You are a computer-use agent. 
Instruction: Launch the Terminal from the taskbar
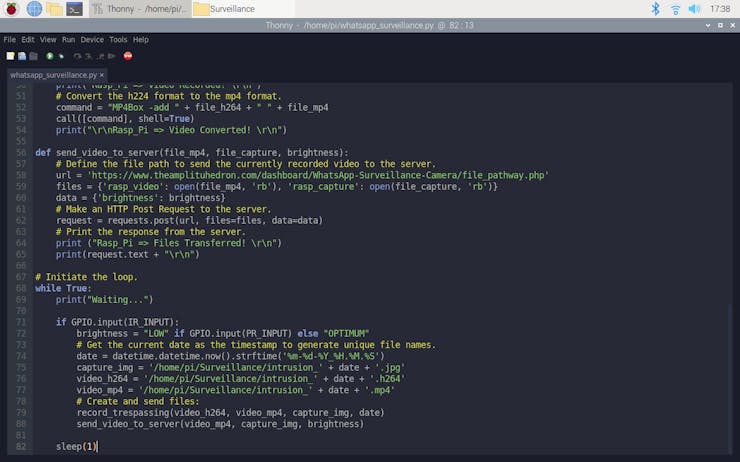tap(75, 9)
